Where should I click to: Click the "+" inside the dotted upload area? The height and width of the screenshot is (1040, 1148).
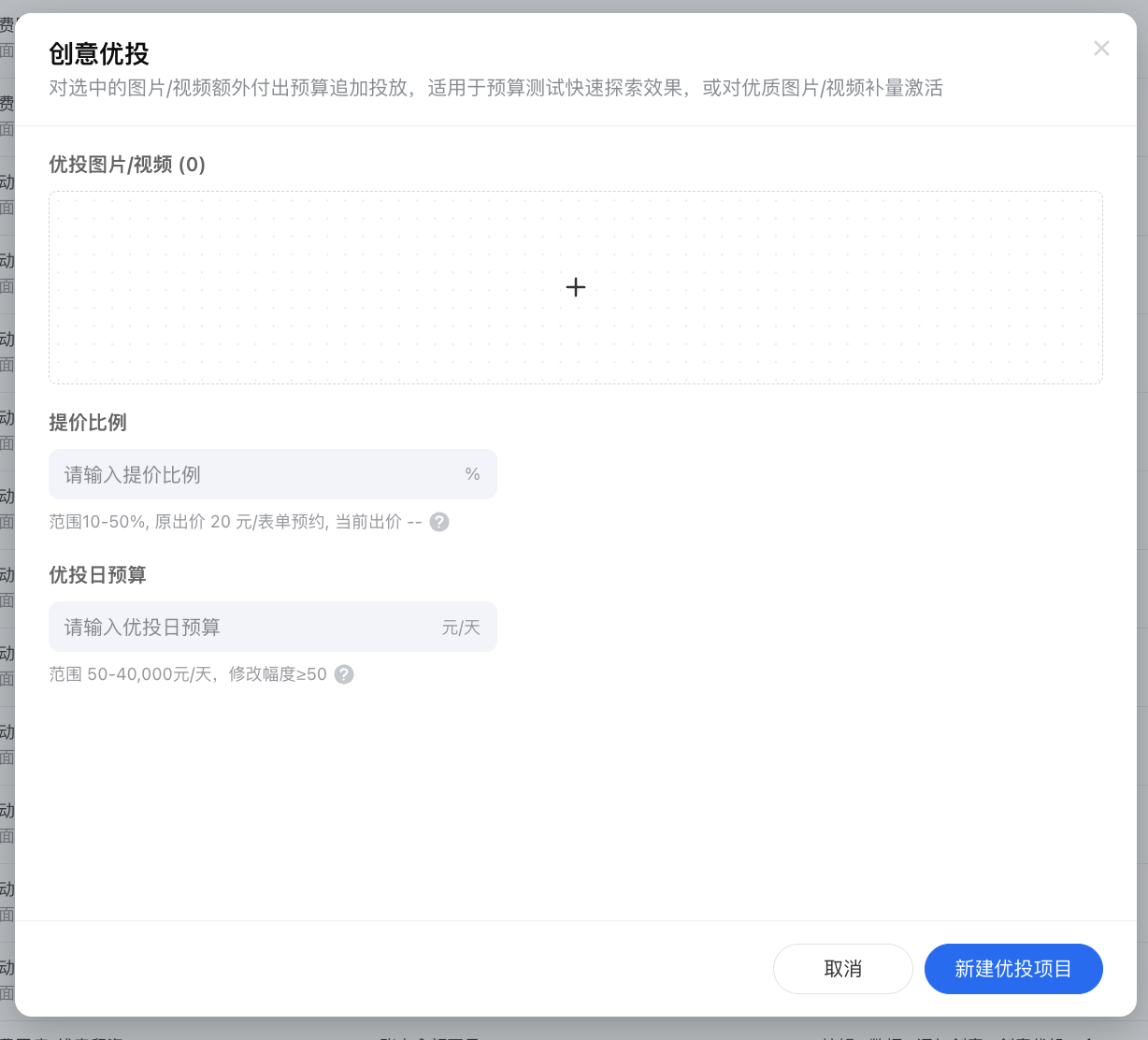click(575, 287)
